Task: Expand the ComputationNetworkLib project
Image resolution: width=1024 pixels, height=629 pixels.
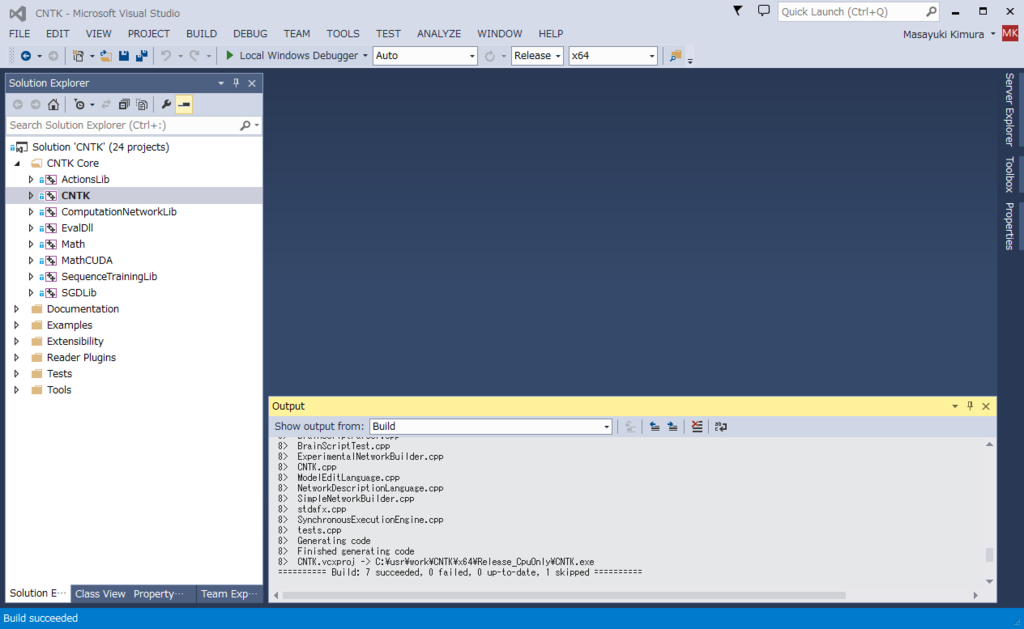Action: (31, 212)
